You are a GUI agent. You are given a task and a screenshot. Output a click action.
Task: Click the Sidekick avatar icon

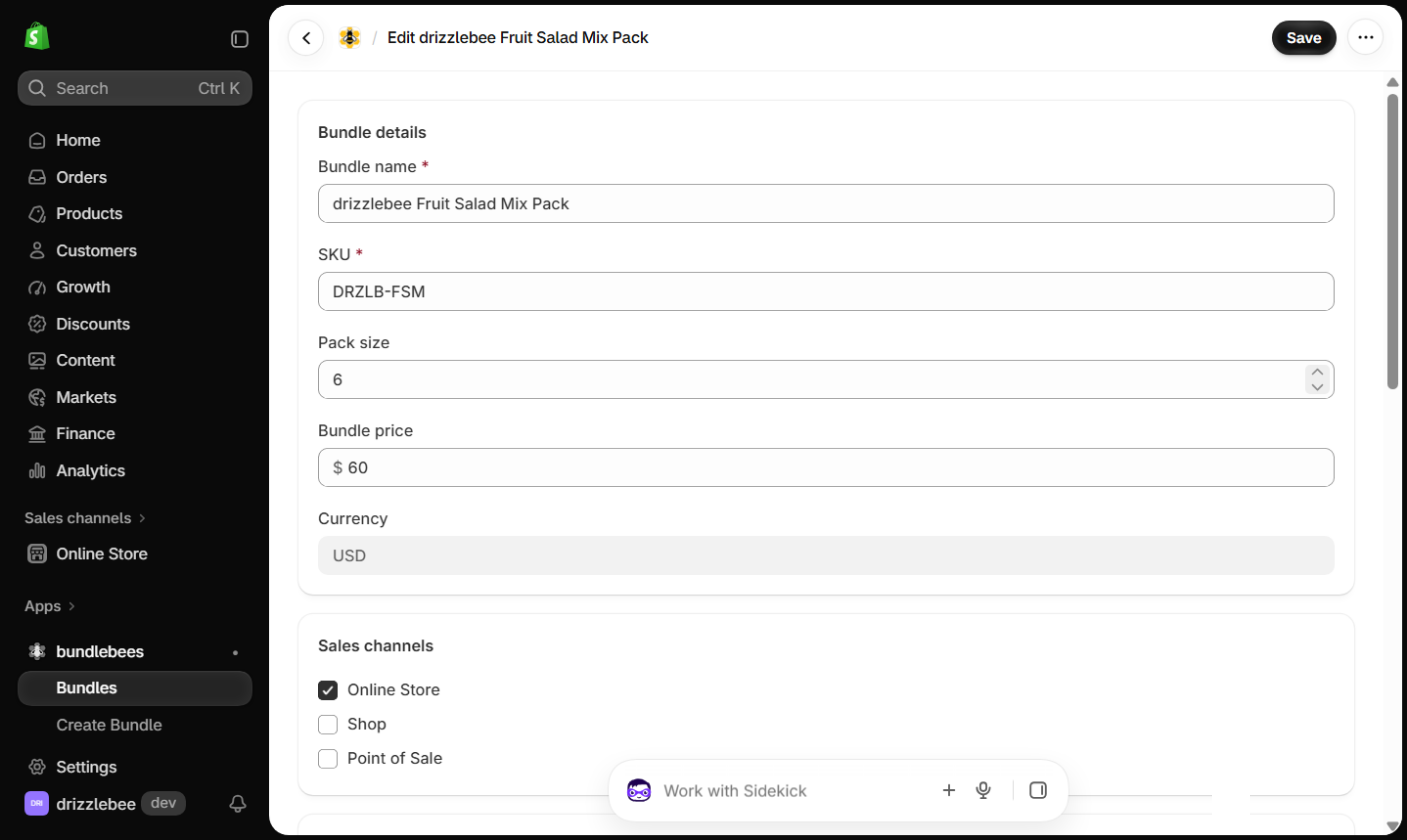click(639, 791)
